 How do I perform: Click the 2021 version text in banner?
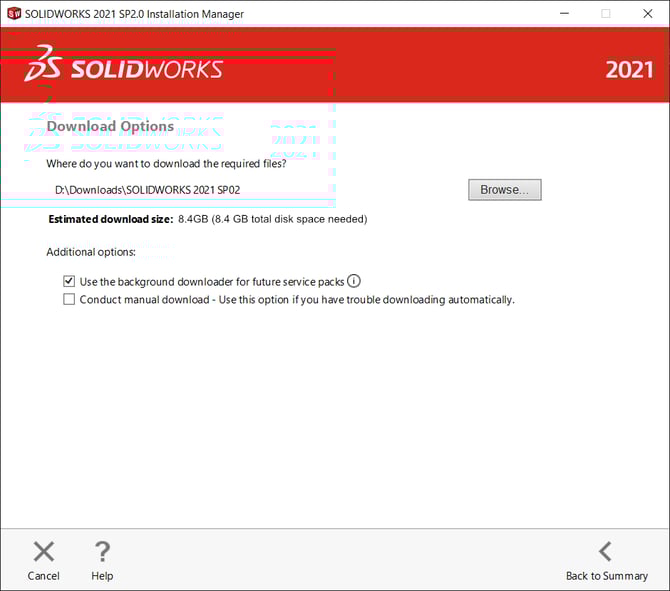(x=630, y=70)
